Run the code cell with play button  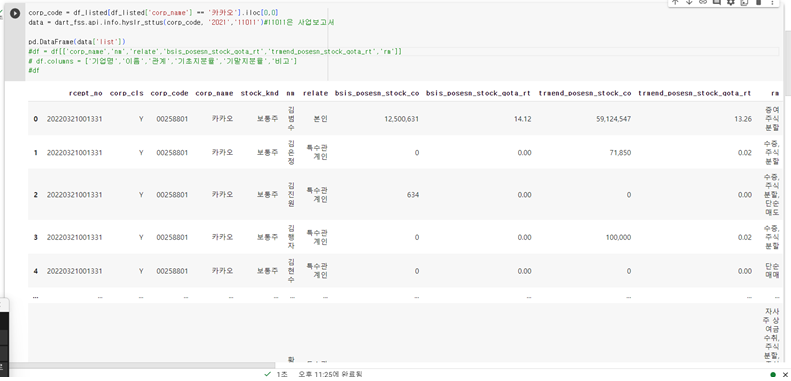click(15, 13)
